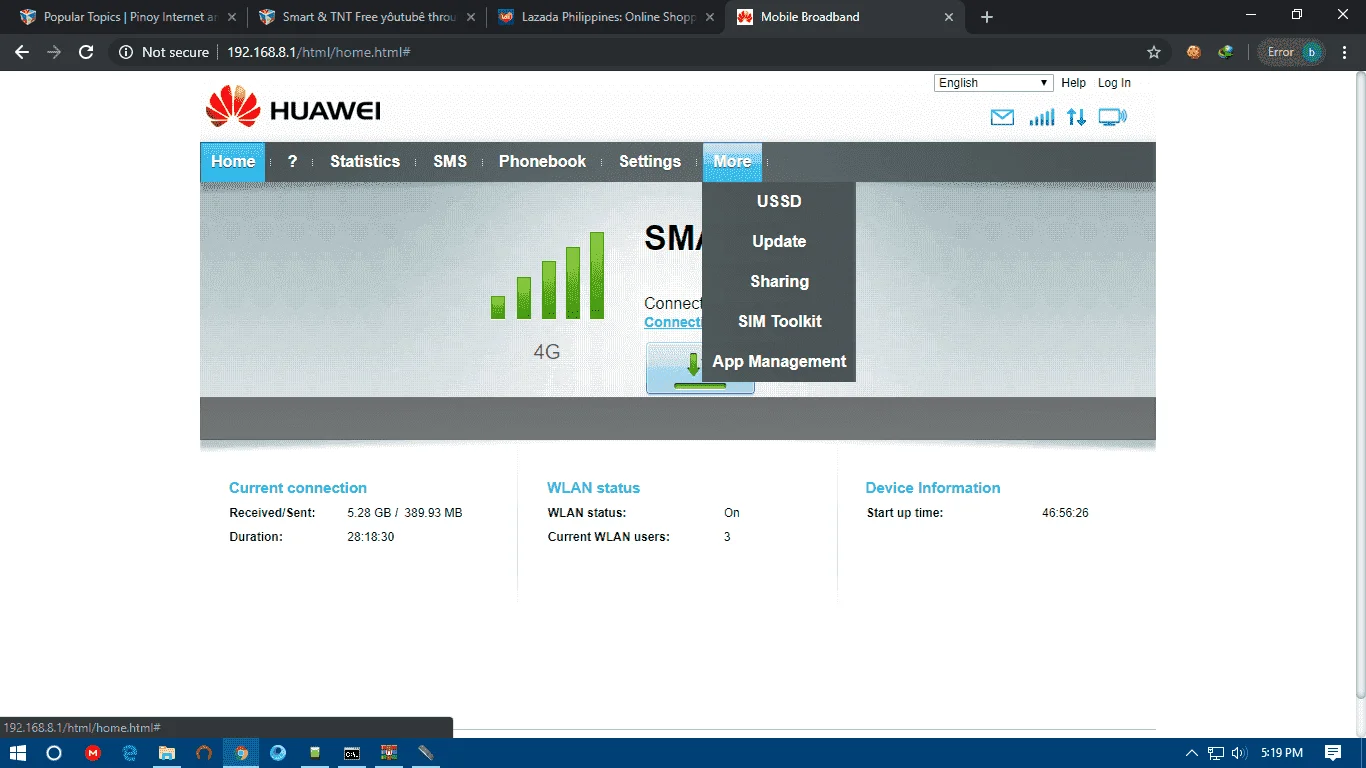
Task: Click the Log In link
Action: [1114, 83]
